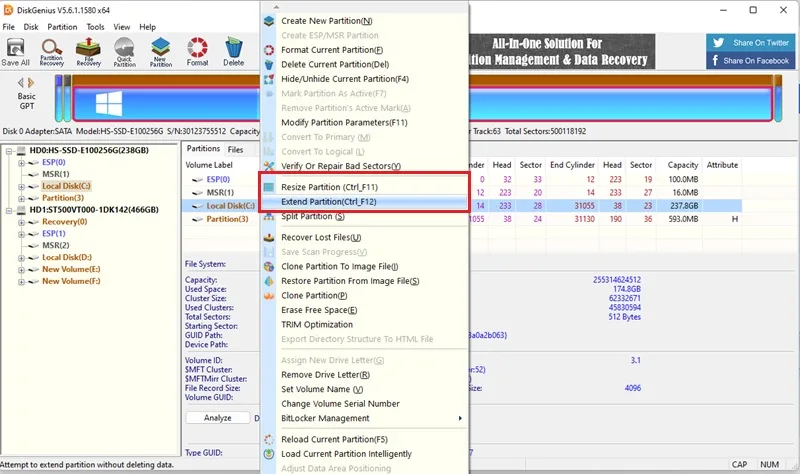Click the Save All toolbar icon
The height and width of the screenshot is (474, 800).
(x=15, y=52)
